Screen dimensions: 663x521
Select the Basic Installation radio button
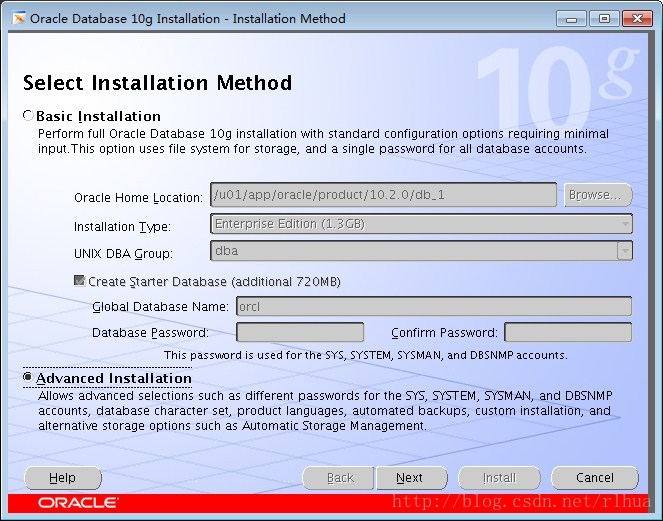click(28, 115)
